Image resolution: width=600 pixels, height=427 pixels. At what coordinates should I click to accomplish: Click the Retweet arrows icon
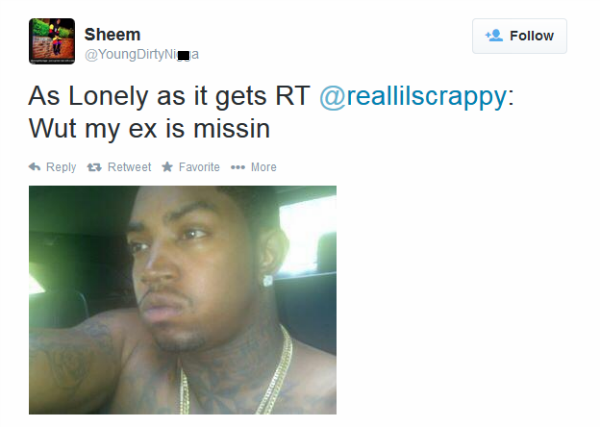tap(94, 167)
